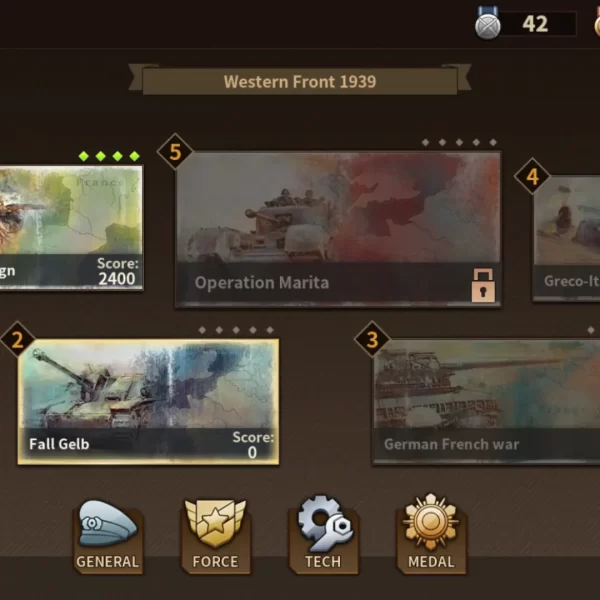Click the Western Front 1939 banner
This screenshot has height=600, width=600.
(x=300, y=81)
